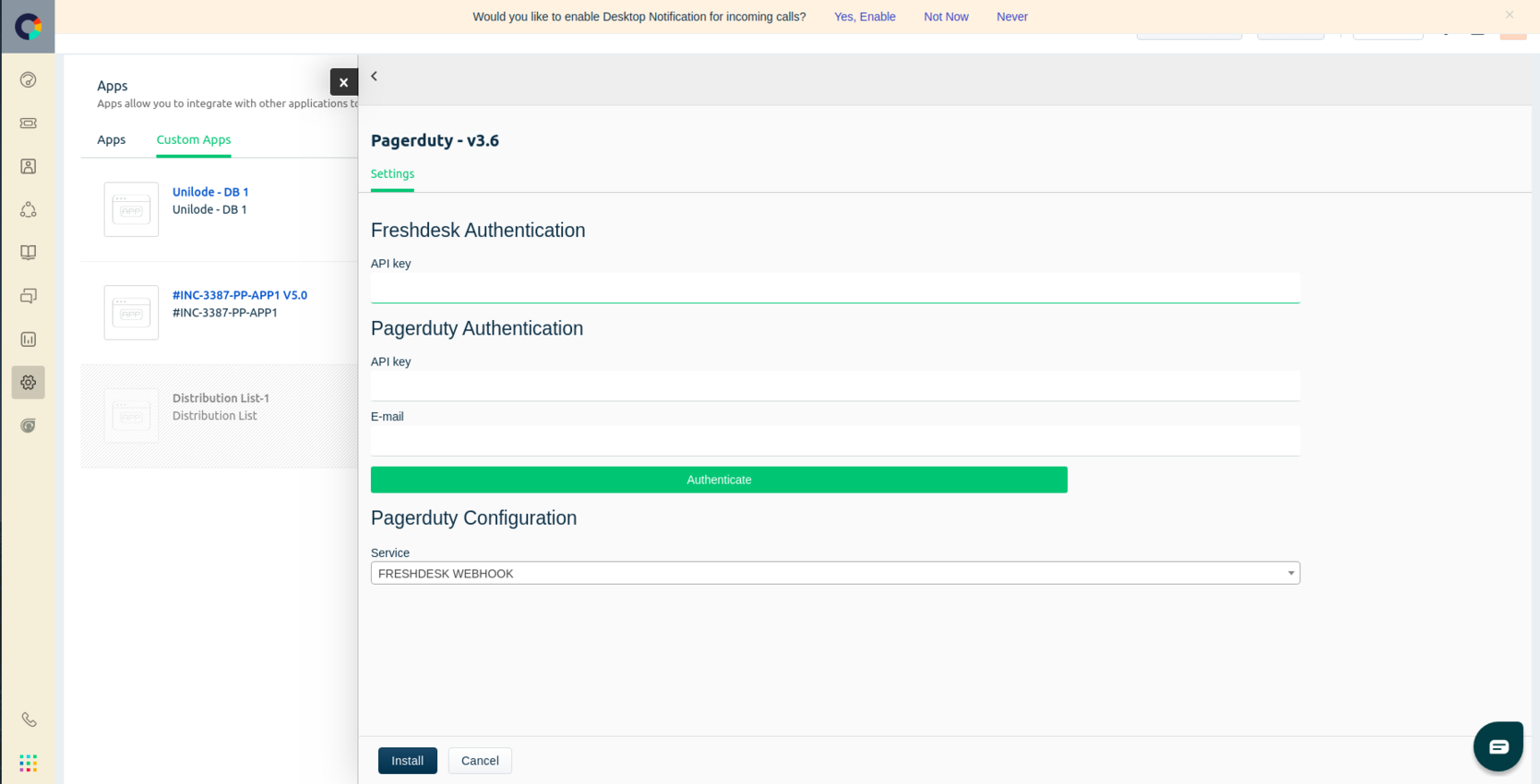Viewport: 1540px width, 784px height.
Task: Choose Yes, Enable for notifications
Action: coord(865,17)
